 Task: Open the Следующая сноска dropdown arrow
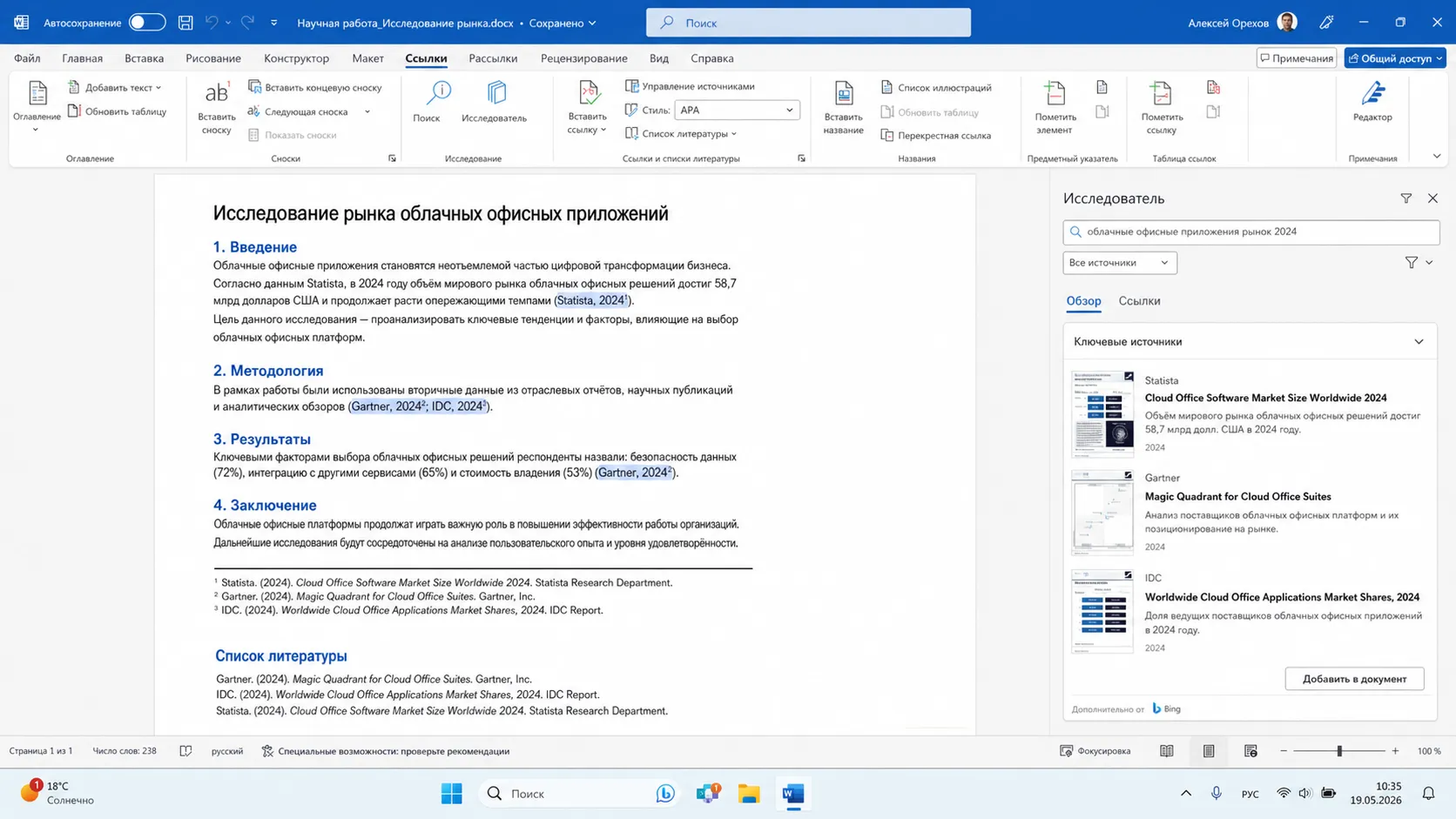tap(367, 111)
